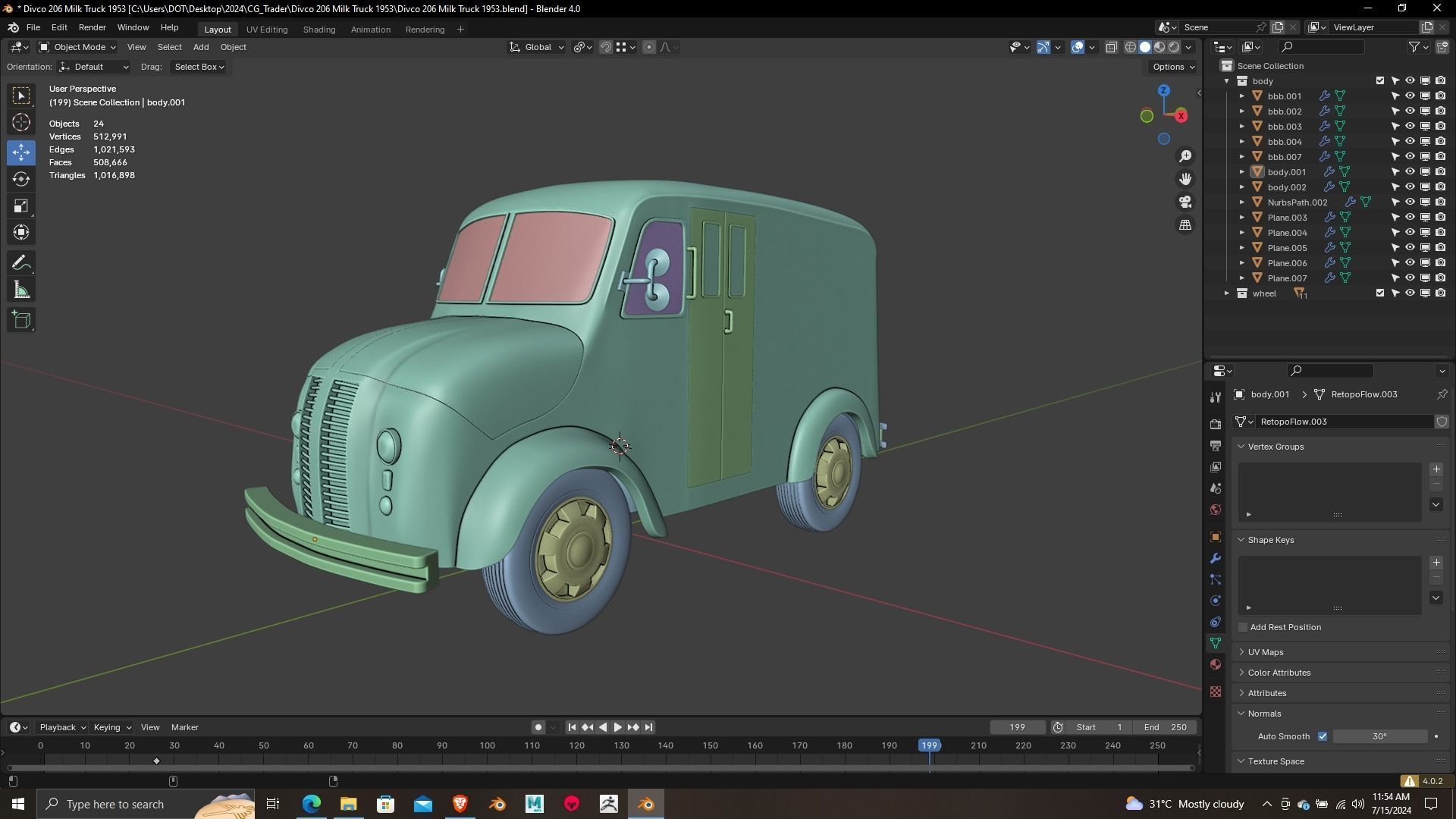The height and width of the screenshot is (819, 1456).
Task: Click the current frame 199 field
Action: tap(1017, 727)
